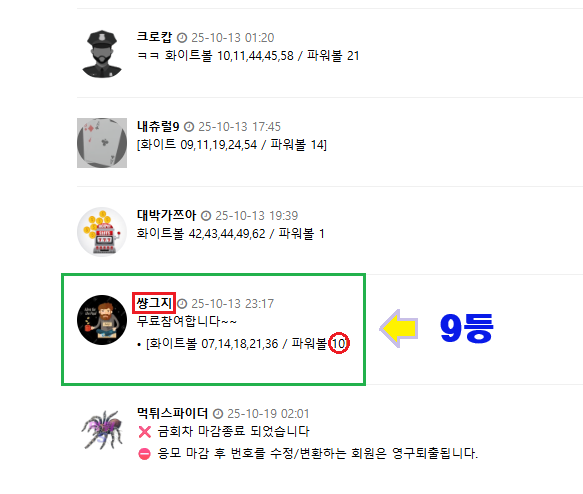Open the playing cards avatar of 내츄럴9
The width and height of the screenshot is (583, 494).
pos(102,143)
